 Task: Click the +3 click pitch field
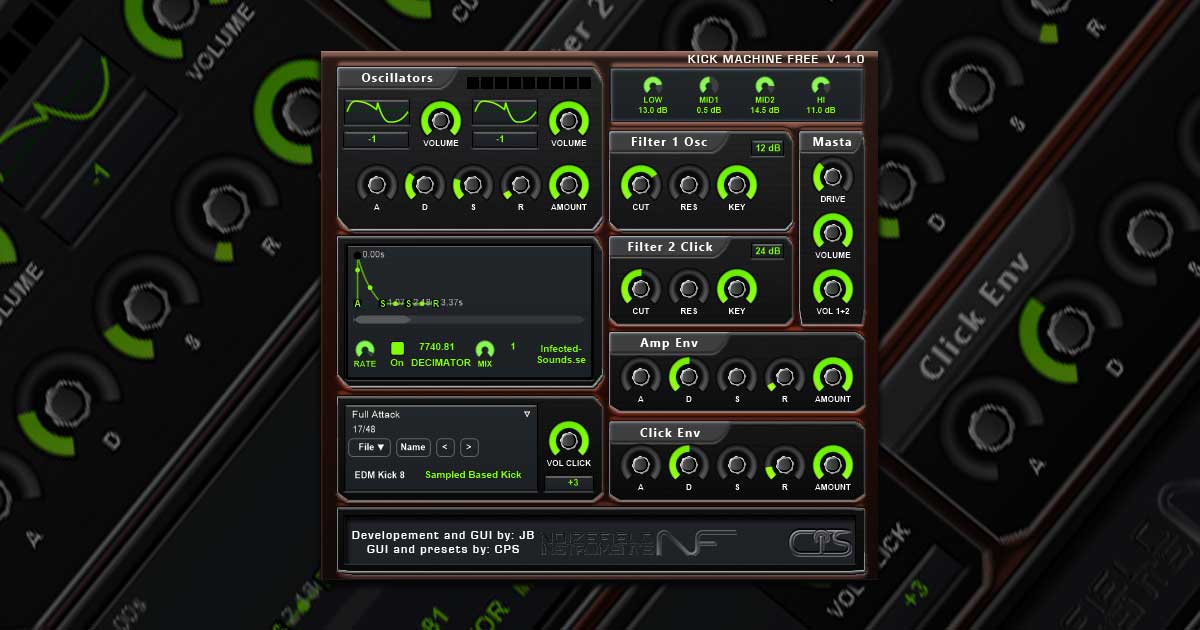pos(569,484)
